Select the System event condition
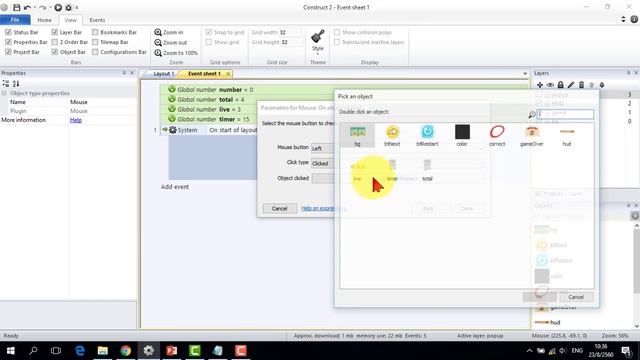The image size is (640, 360). click(183, 130)
